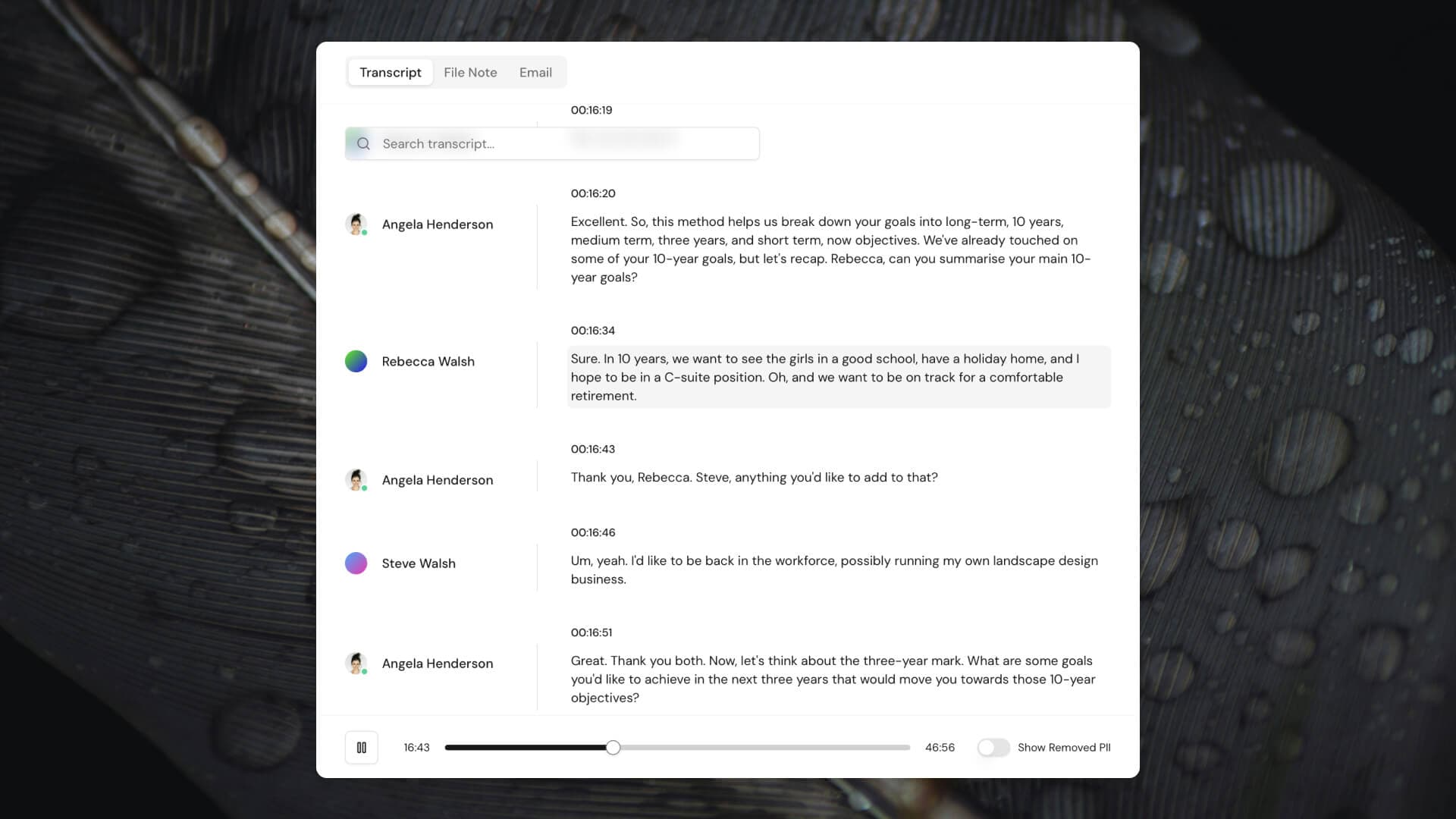This screenshot has width=1456, height=819.
Task: Click Angela Henderson's avatar at 00:16:20
Action: coord(356,224)
